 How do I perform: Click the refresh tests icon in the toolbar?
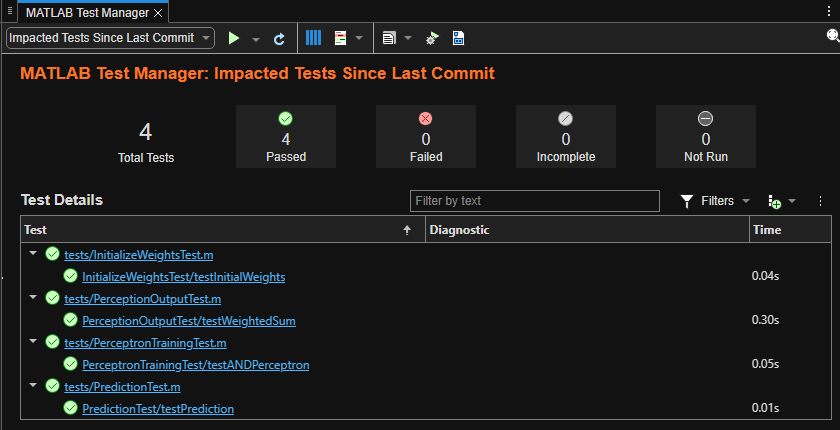click(x=280, y=38)
